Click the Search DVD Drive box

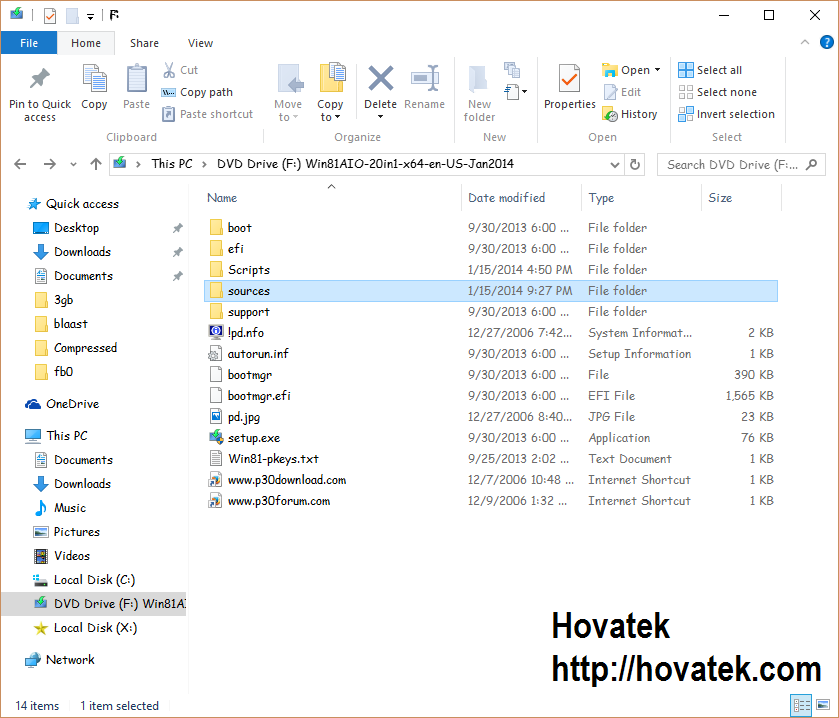tap(741, 165)
